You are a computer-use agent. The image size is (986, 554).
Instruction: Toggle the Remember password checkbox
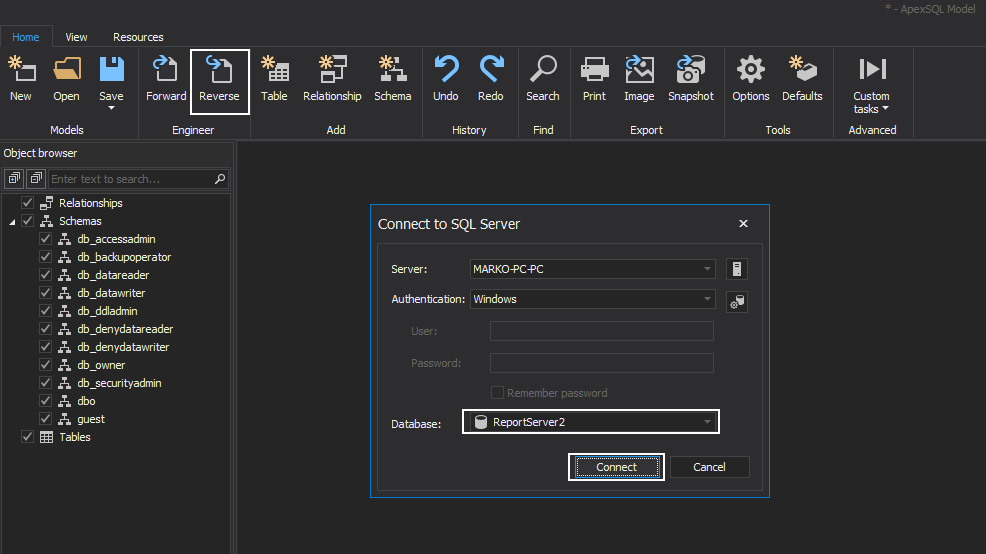click(x=497, y=393)
